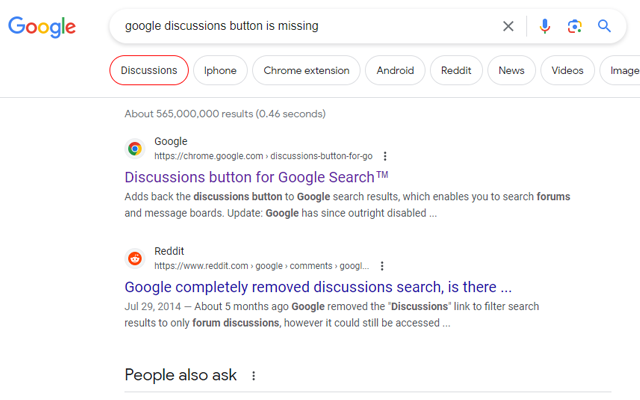
Task: Select the Images filter chip
Action: tap(620, 70)
